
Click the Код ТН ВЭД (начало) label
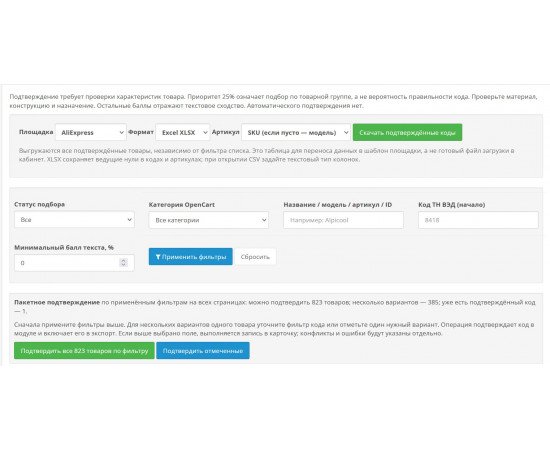[451, 204]
